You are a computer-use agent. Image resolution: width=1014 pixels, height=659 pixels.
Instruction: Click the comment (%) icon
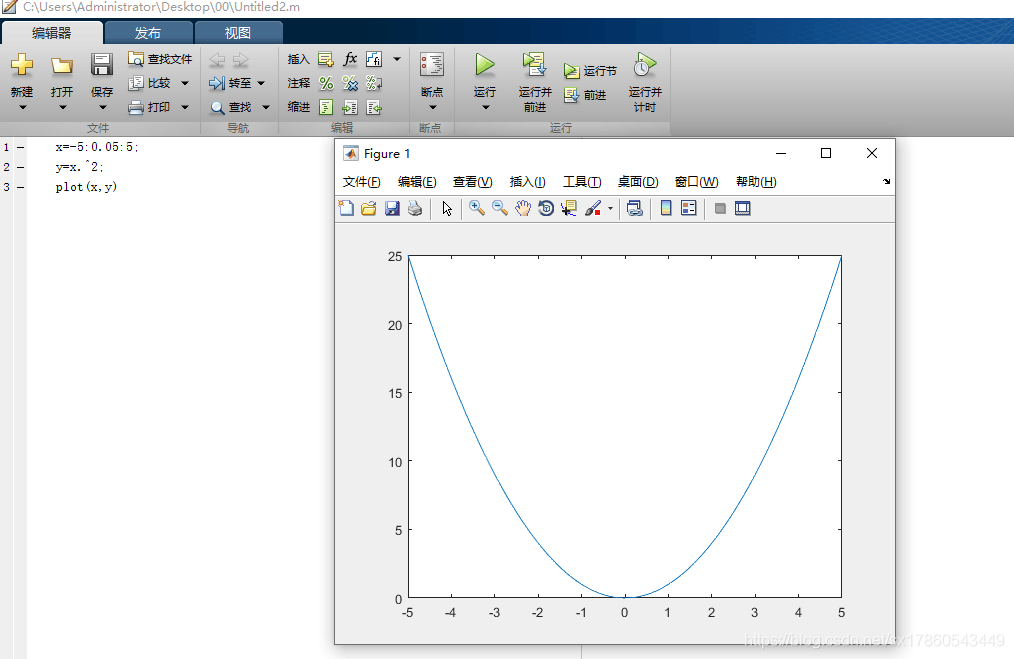[x=327, y=83]
